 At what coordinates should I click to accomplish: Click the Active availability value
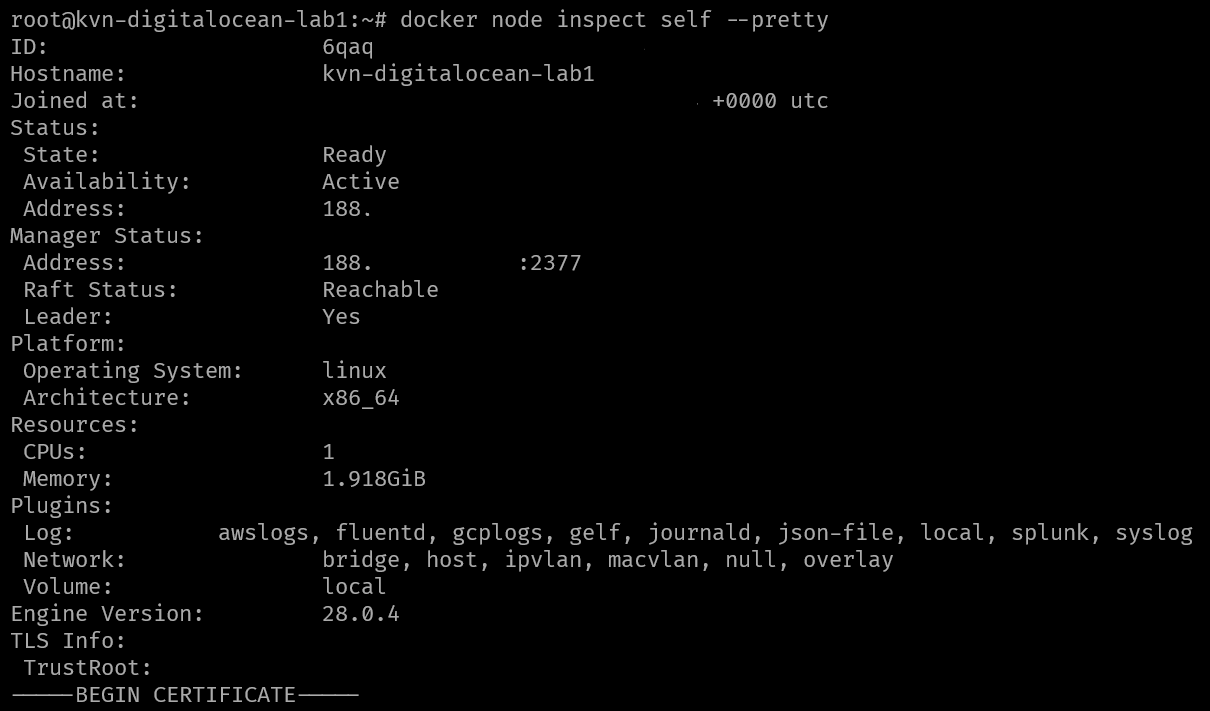coord(360,182)
